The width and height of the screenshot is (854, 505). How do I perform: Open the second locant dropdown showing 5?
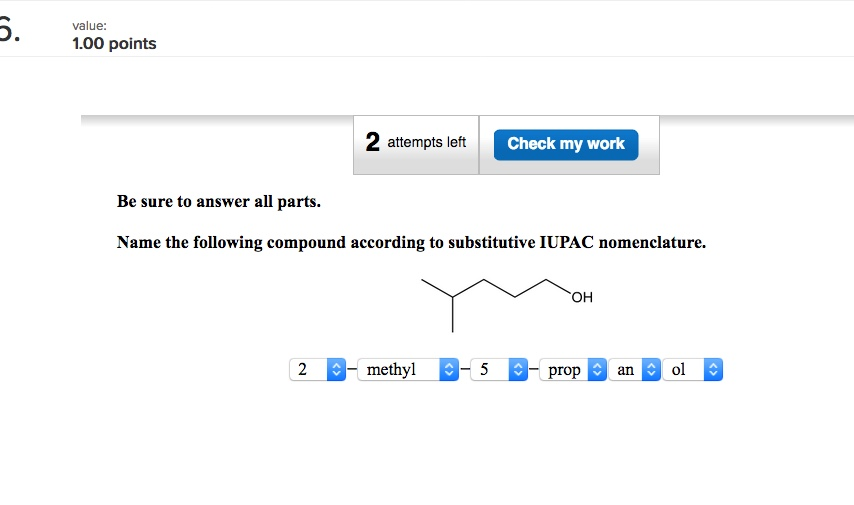click(x=492, y=370)
